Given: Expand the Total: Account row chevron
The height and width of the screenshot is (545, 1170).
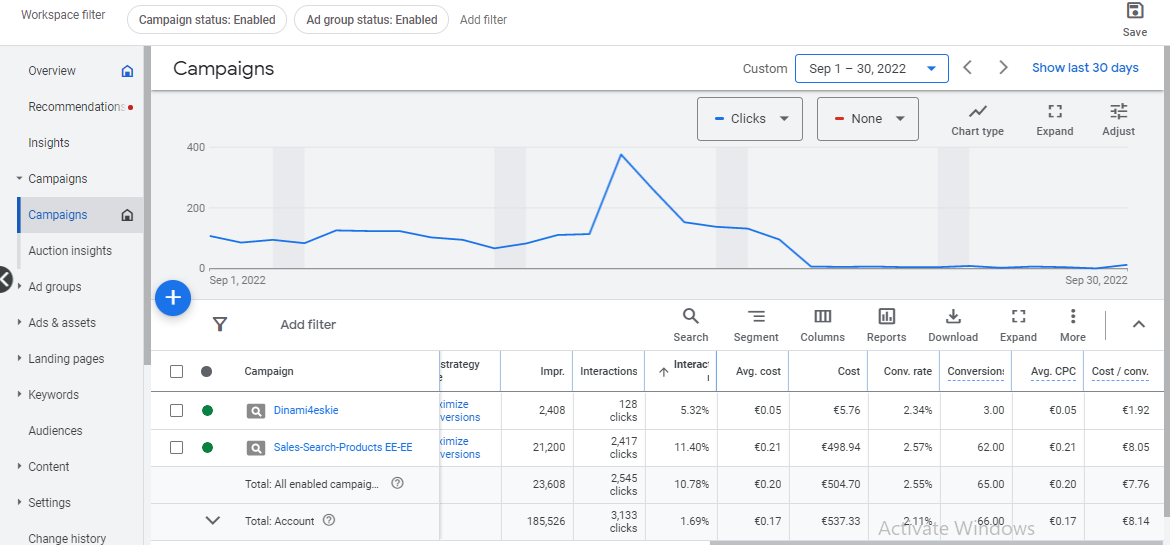Looking at the screenshot, I should point(212,521).
